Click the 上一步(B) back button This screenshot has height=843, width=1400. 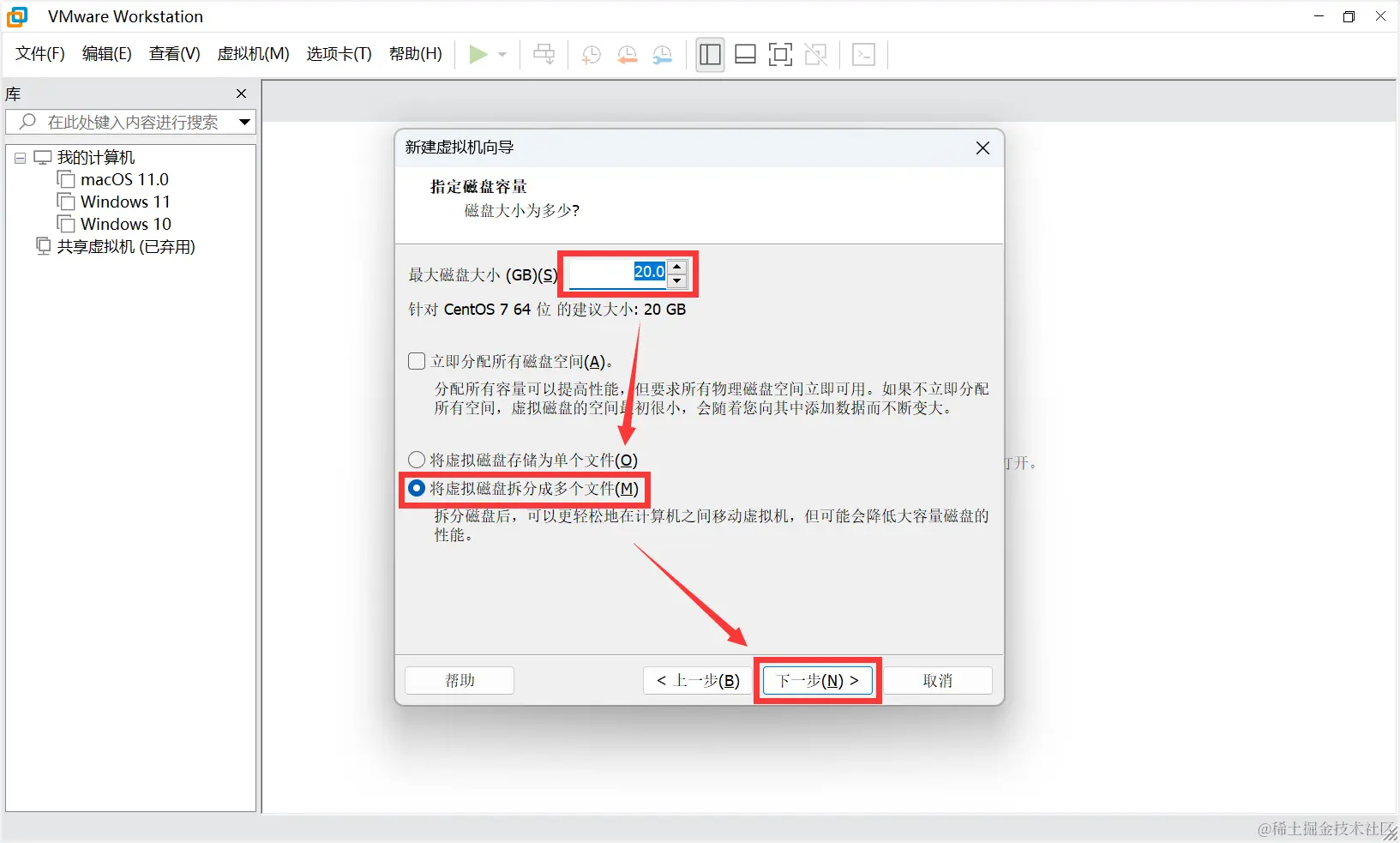coord(698,680)
